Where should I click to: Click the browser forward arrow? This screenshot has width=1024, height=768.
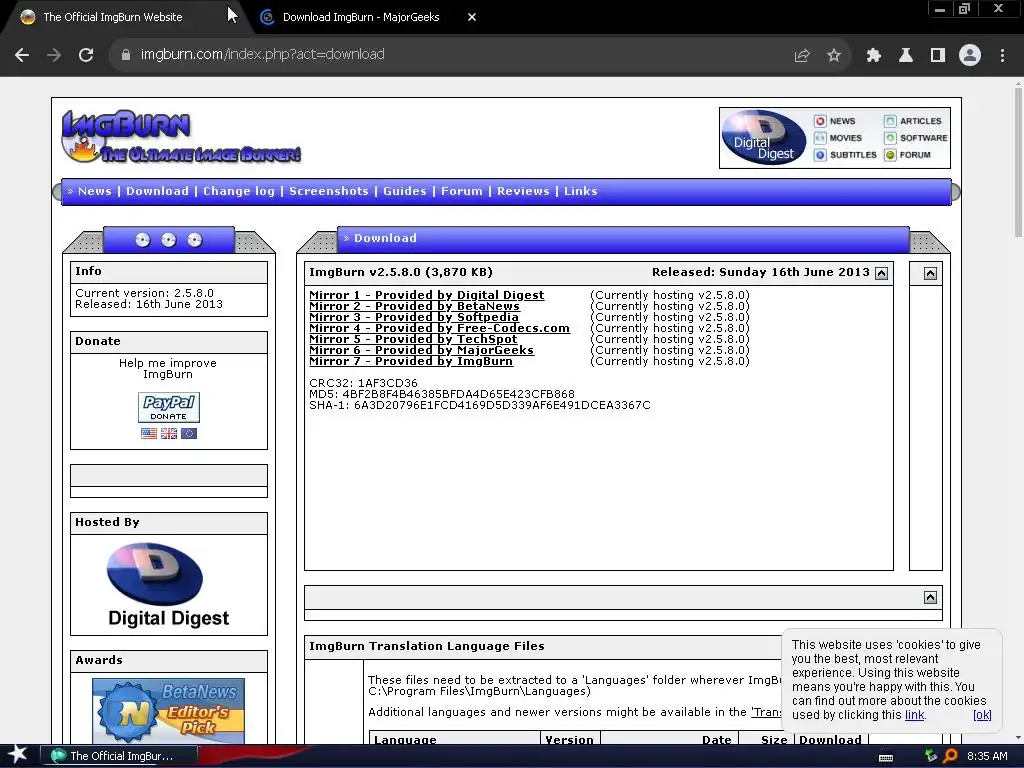[x=54, y=55]
